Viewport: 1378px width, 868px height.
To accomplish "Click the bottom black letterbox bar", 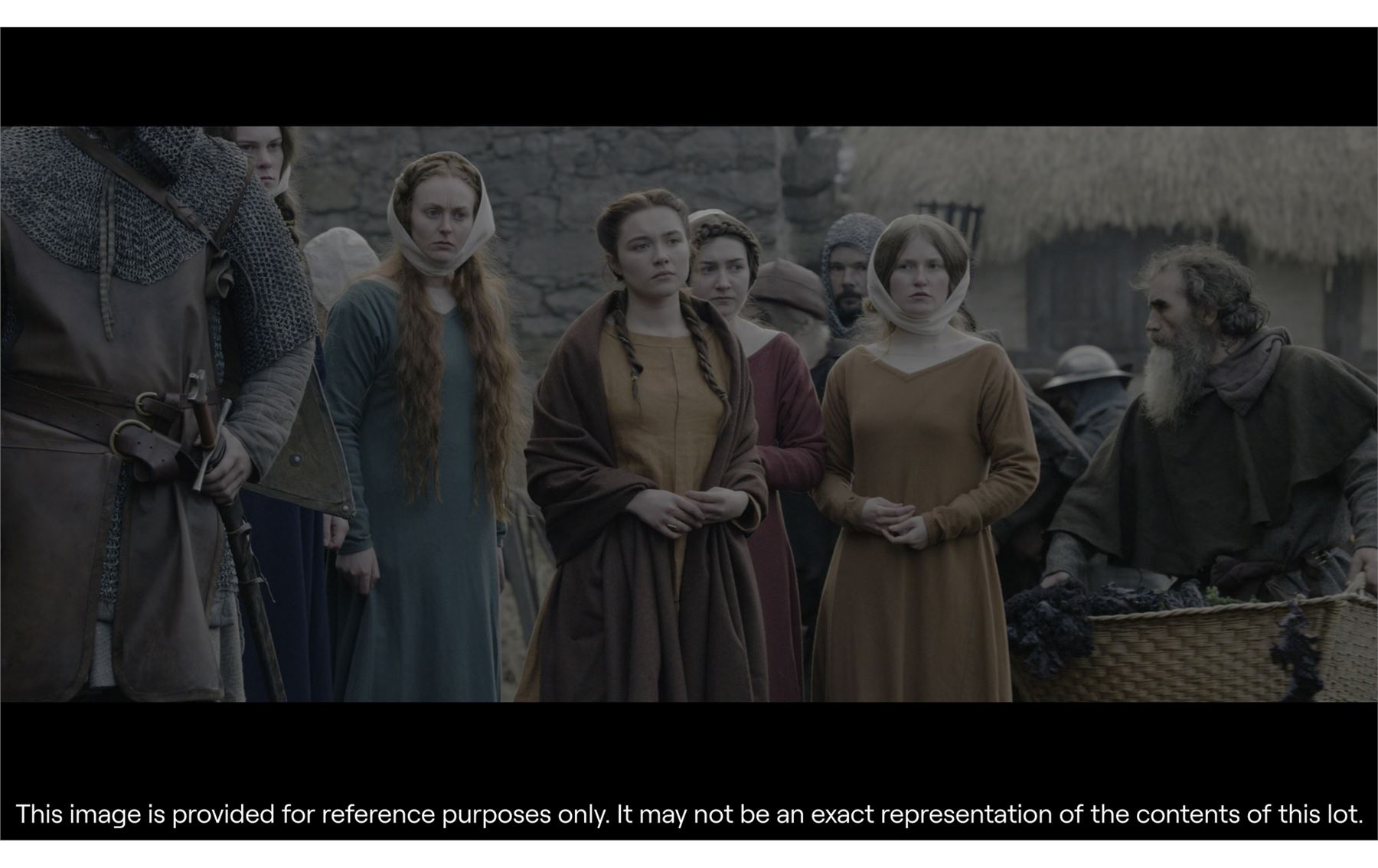I will 689,746.
